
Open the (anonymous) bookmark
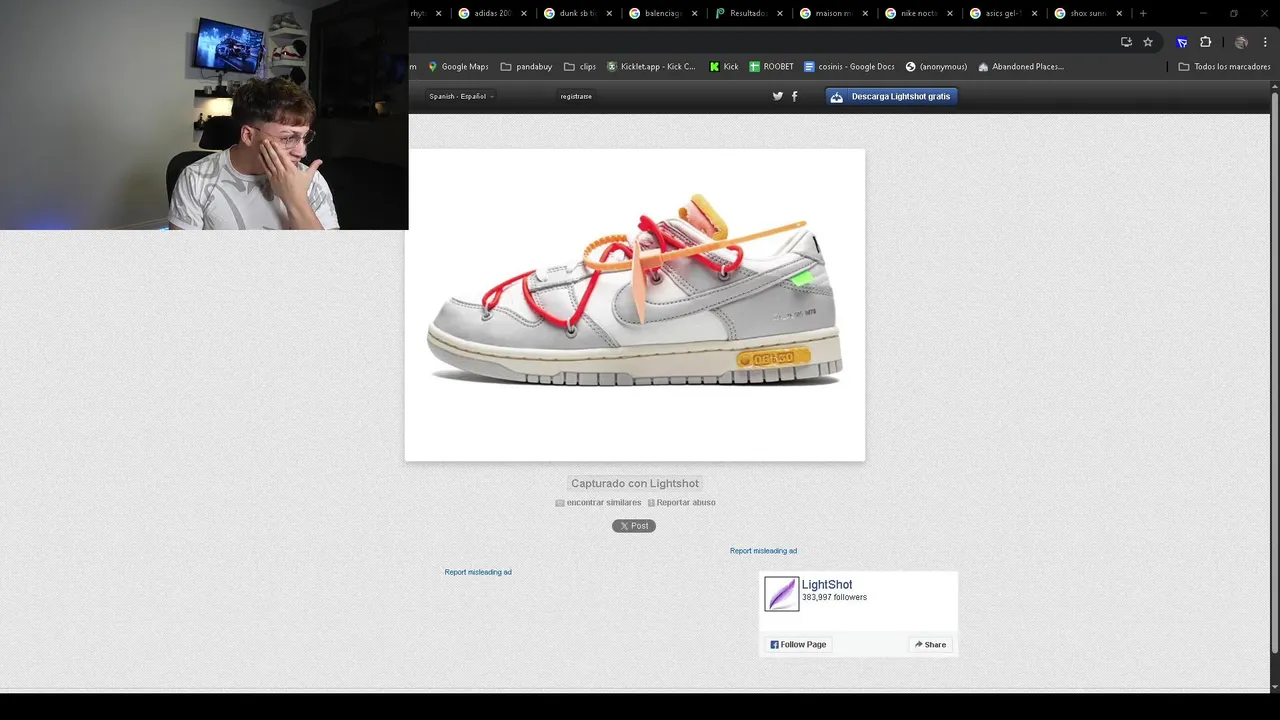936,67
